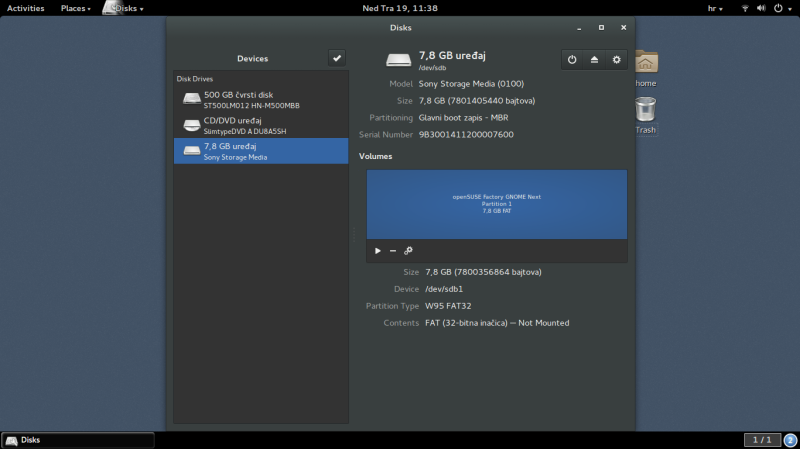Screen dimensions: 800x449
Task: Eject the Sony Storage Media disk
Action: (594, 60)
